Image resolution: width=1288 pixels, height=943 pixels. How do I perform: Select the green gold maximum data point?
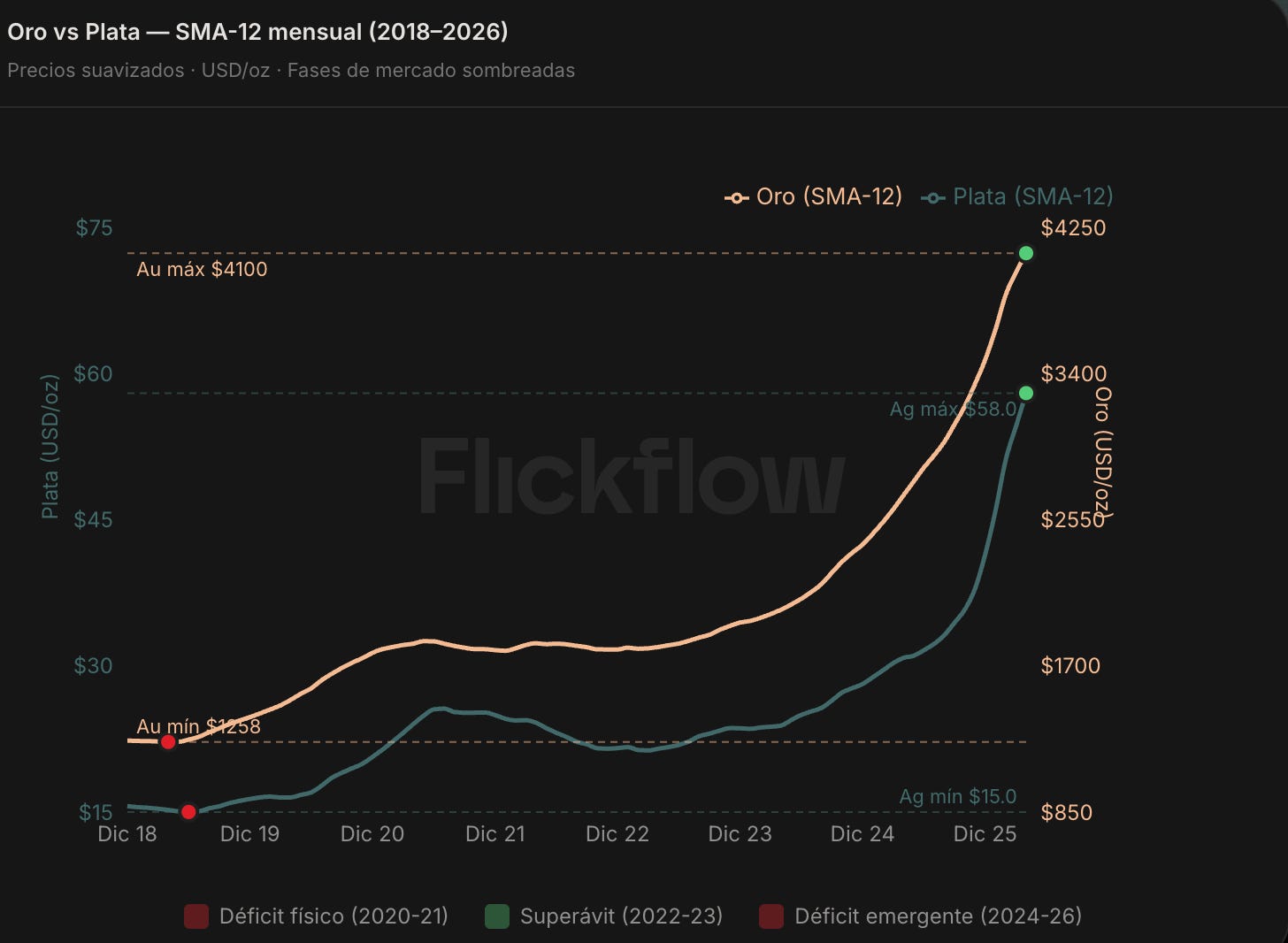coord(1026,254)
